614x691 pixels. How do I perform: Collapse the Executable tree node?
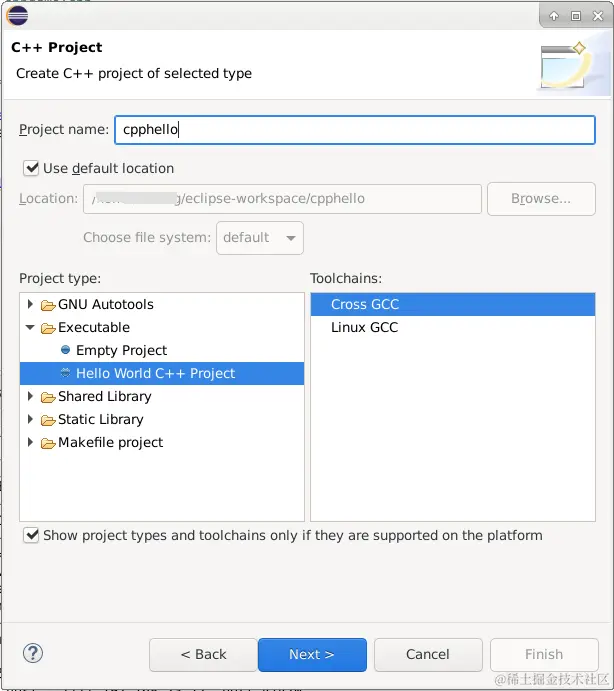[x=31, y=328]
